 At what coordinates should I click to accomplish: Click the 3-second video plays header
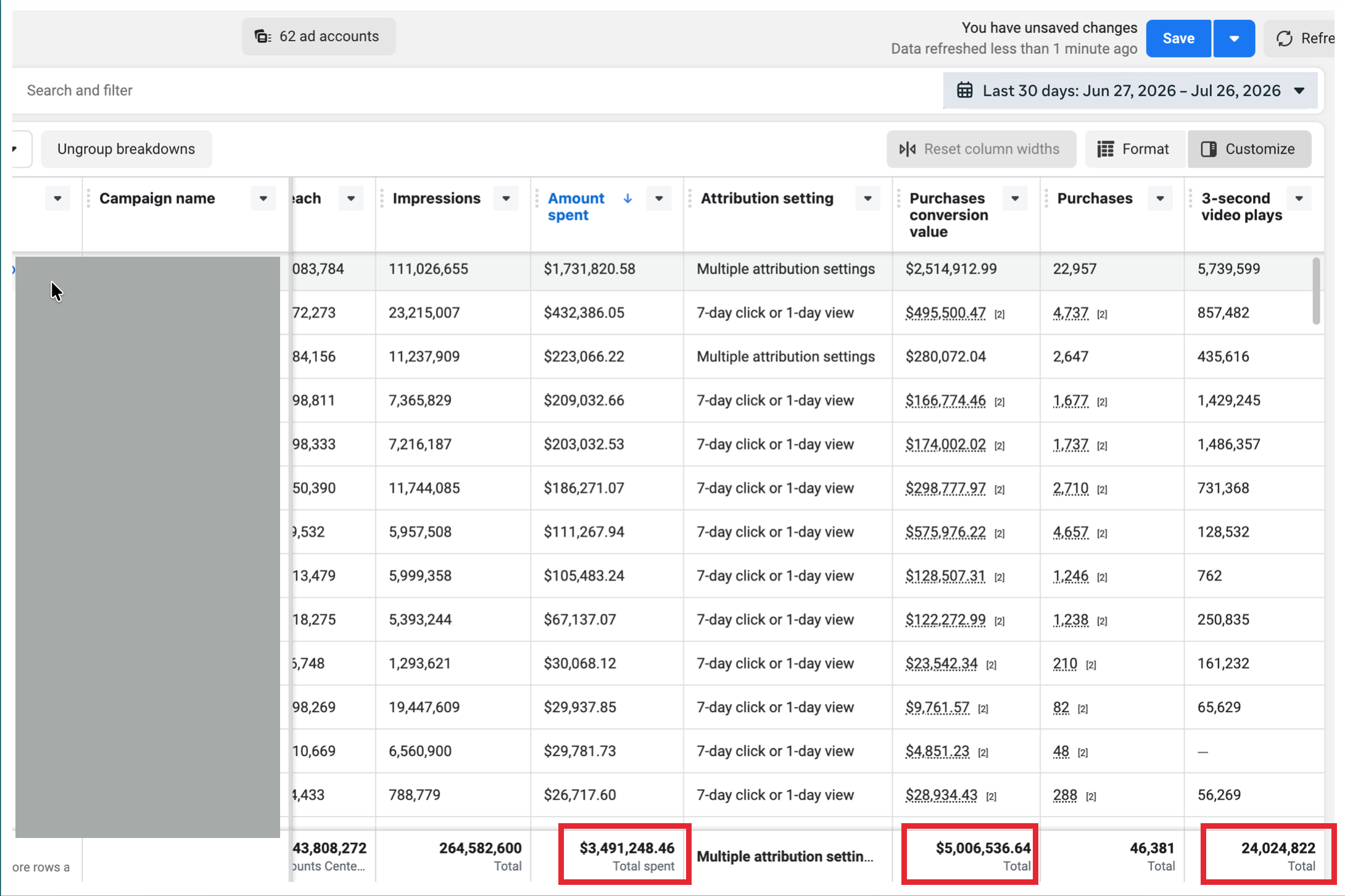(1241, 207)
